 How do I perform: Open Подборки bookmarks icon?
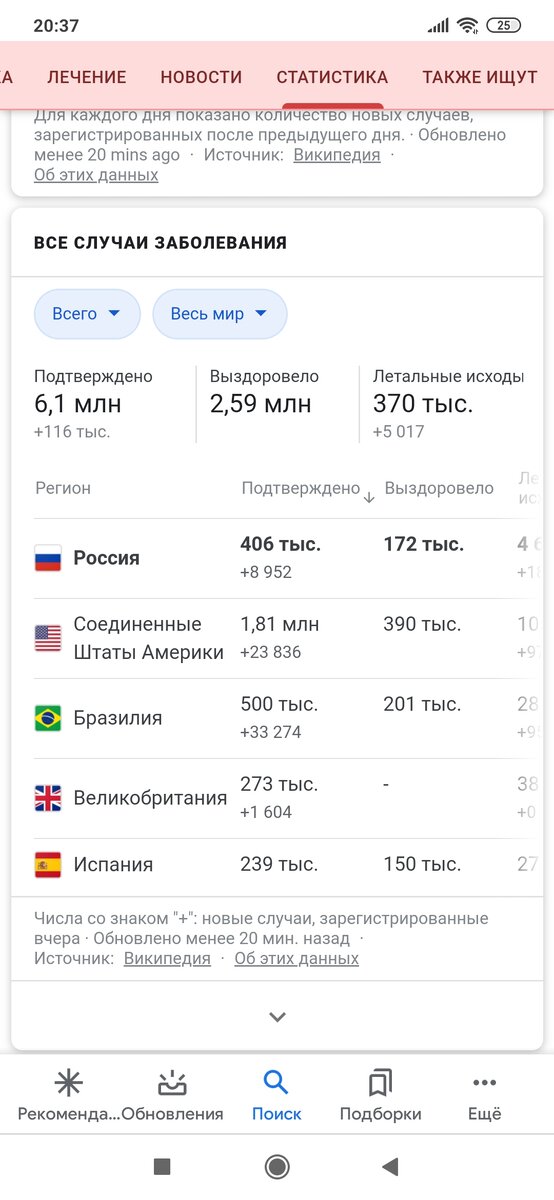pyautogui.click(x=380, y=1082)
